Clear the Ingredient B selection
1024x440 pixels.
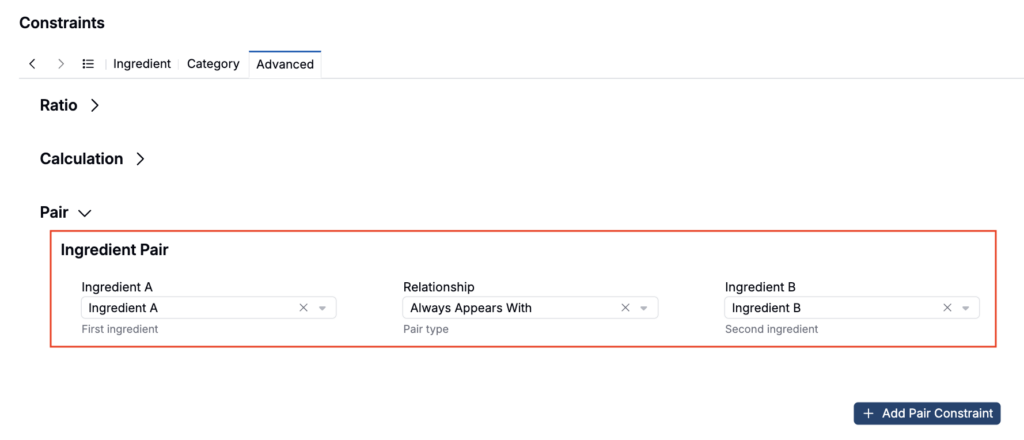click(947, 308)
